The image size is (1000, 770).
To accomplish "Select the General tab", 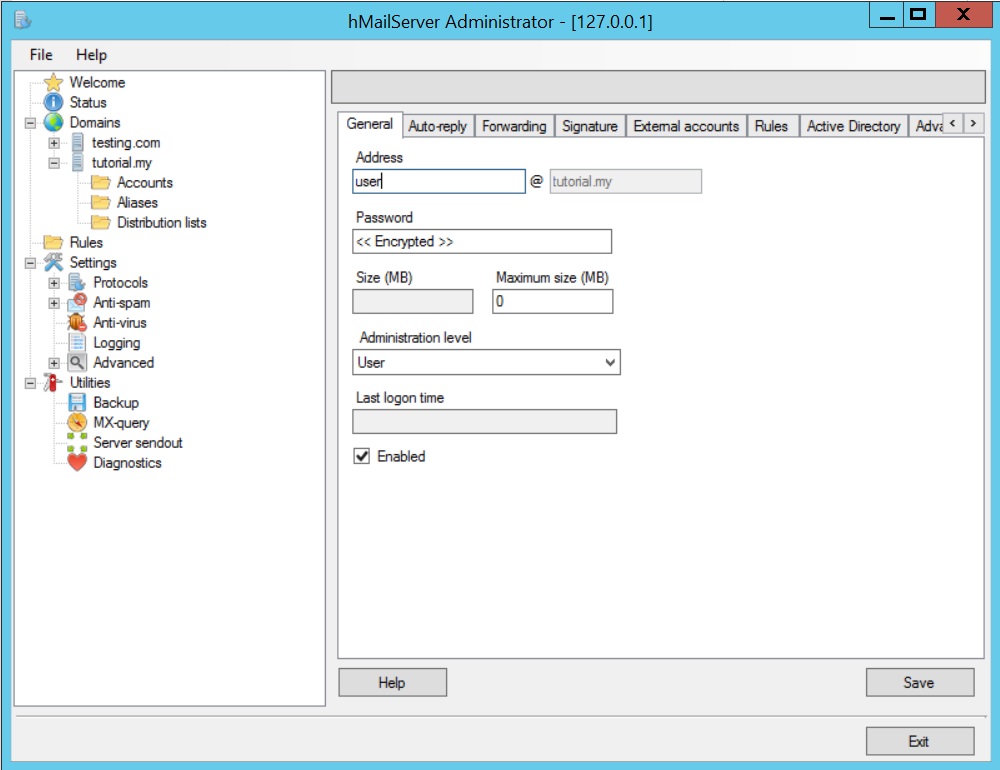I will tap(370, 124).
